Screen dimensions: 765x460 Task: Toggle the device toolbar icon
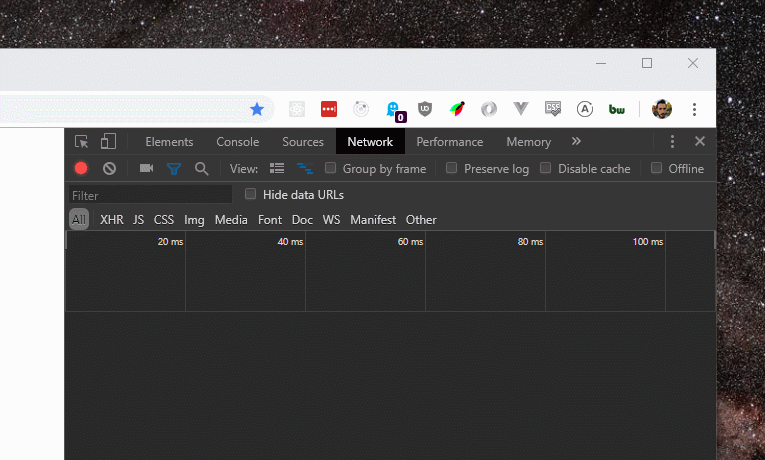(108, 141)
